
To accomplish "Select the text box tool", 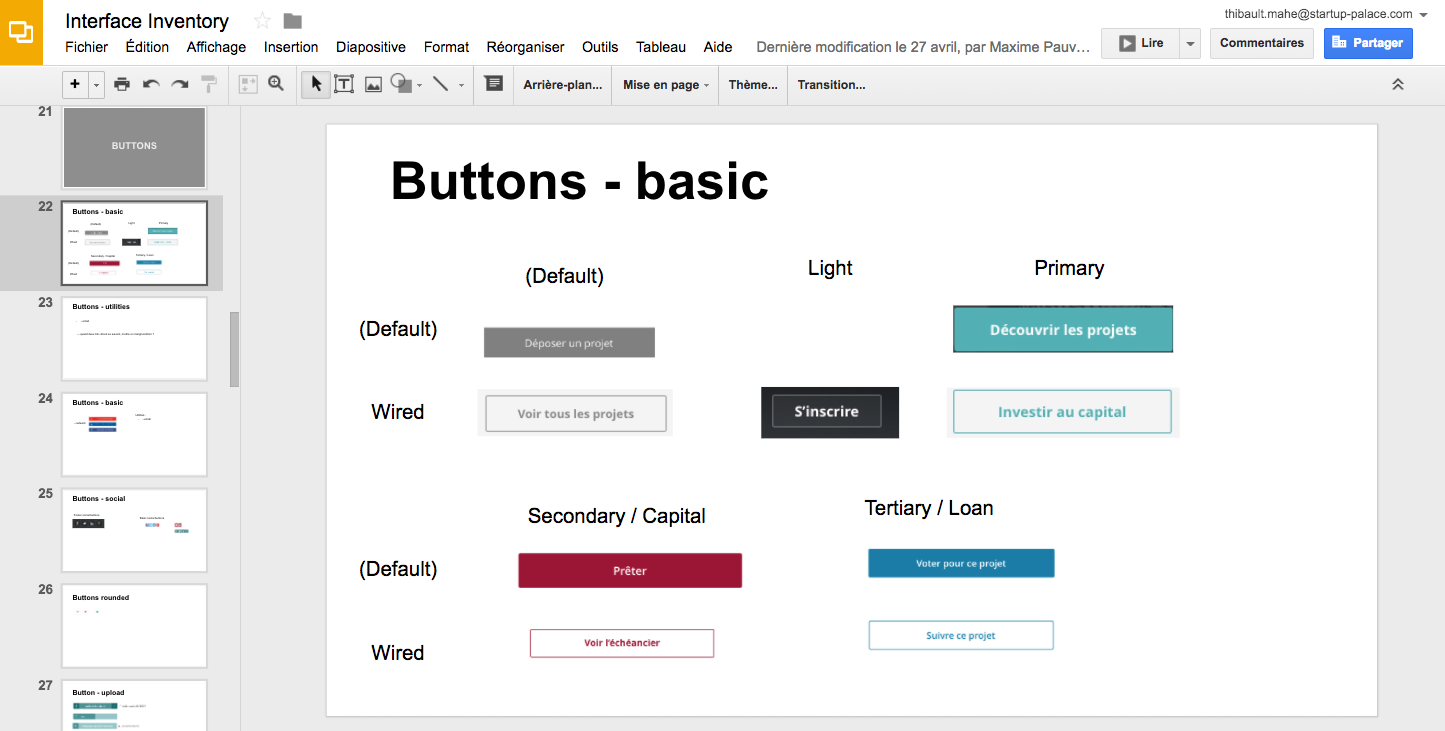I will 344,85.
